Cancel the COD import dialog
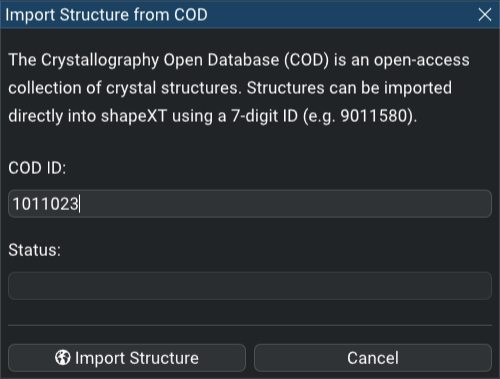 [373, 358]
